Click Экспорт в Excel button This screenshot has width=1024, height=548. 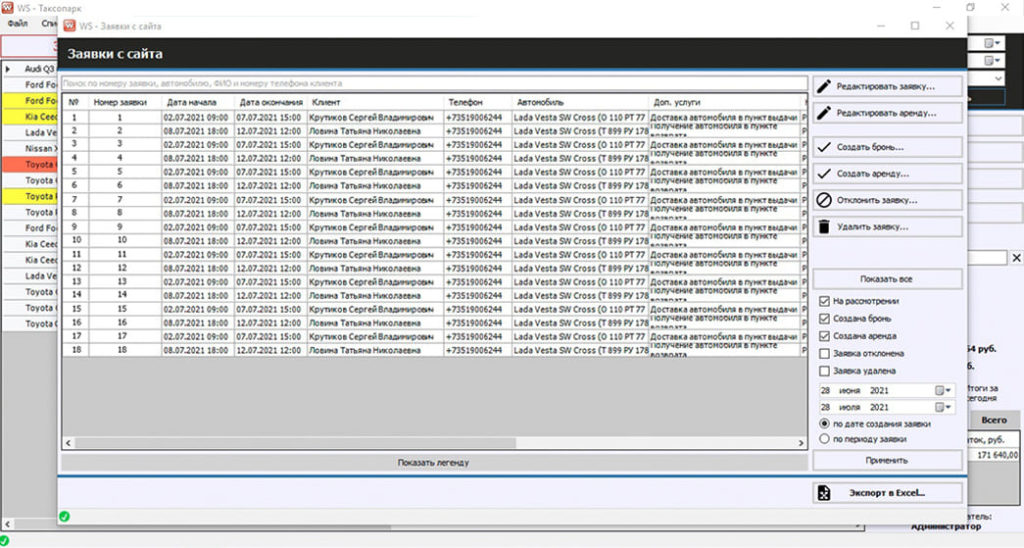(x=887, y=492)
